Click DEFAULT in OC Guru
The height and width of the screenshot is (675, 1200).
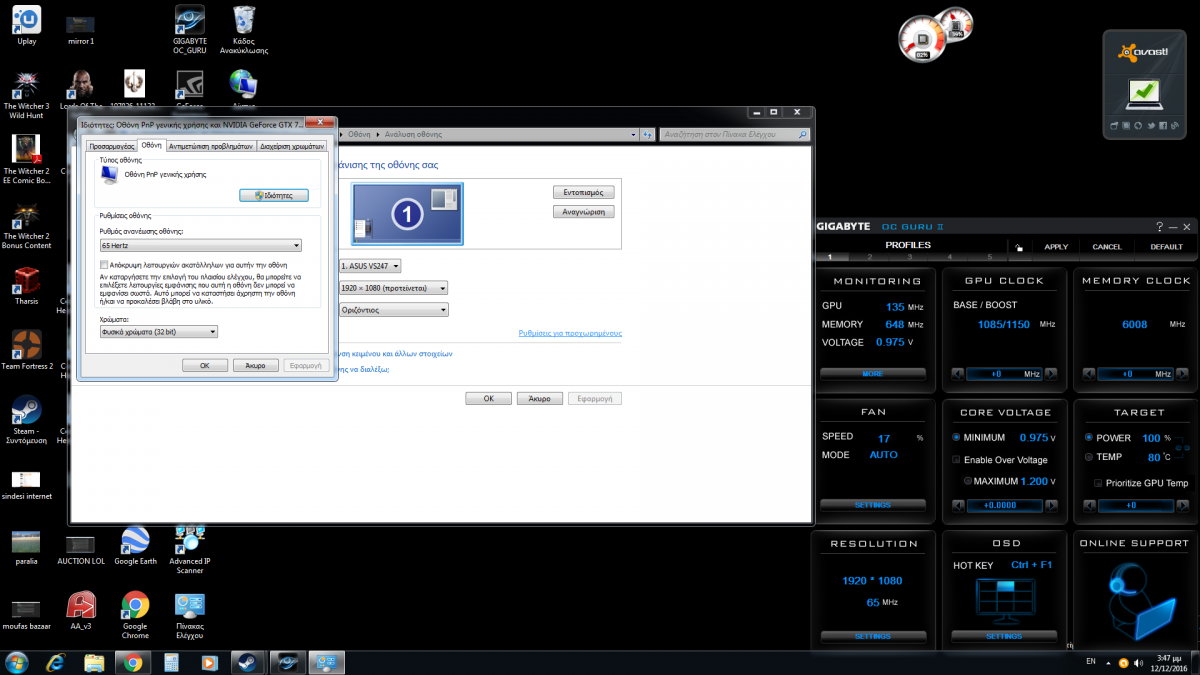point(1166,247)
